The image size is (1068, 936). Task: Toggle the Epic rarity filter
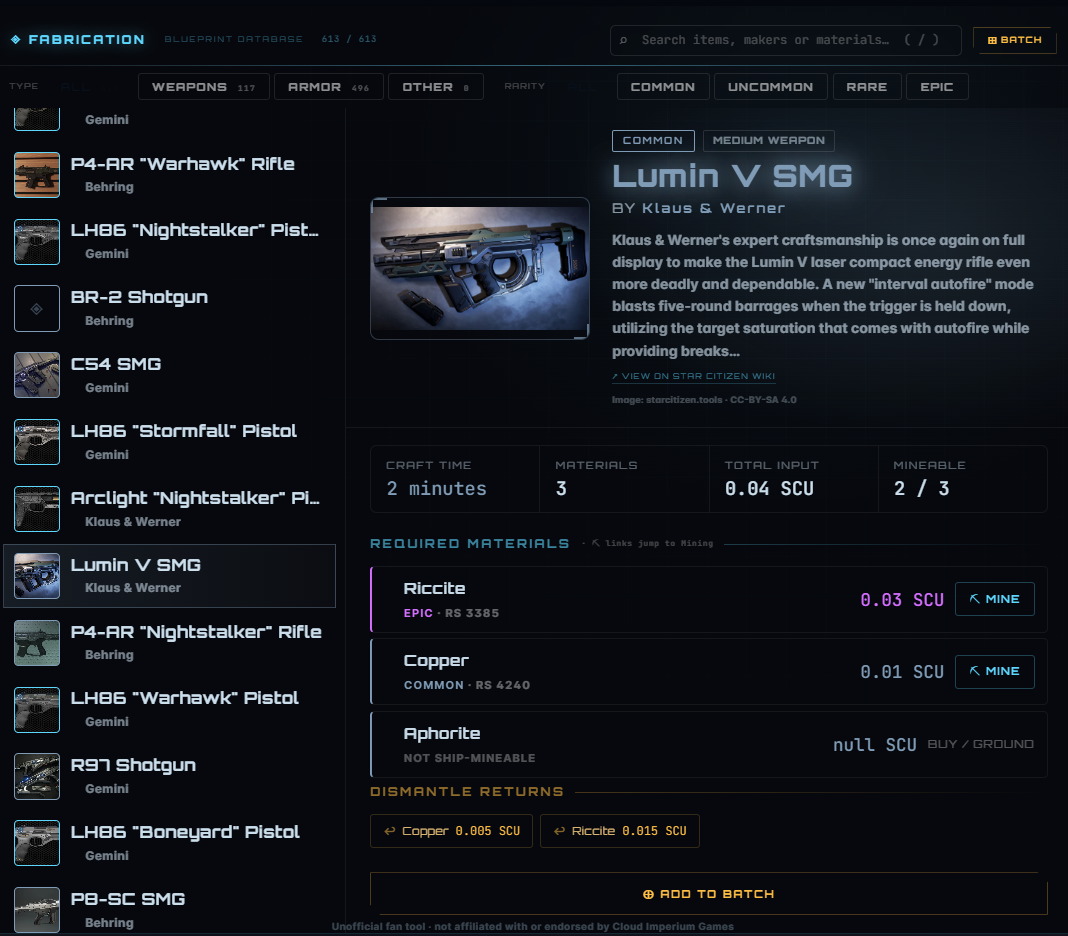click(x=937, y=87)
